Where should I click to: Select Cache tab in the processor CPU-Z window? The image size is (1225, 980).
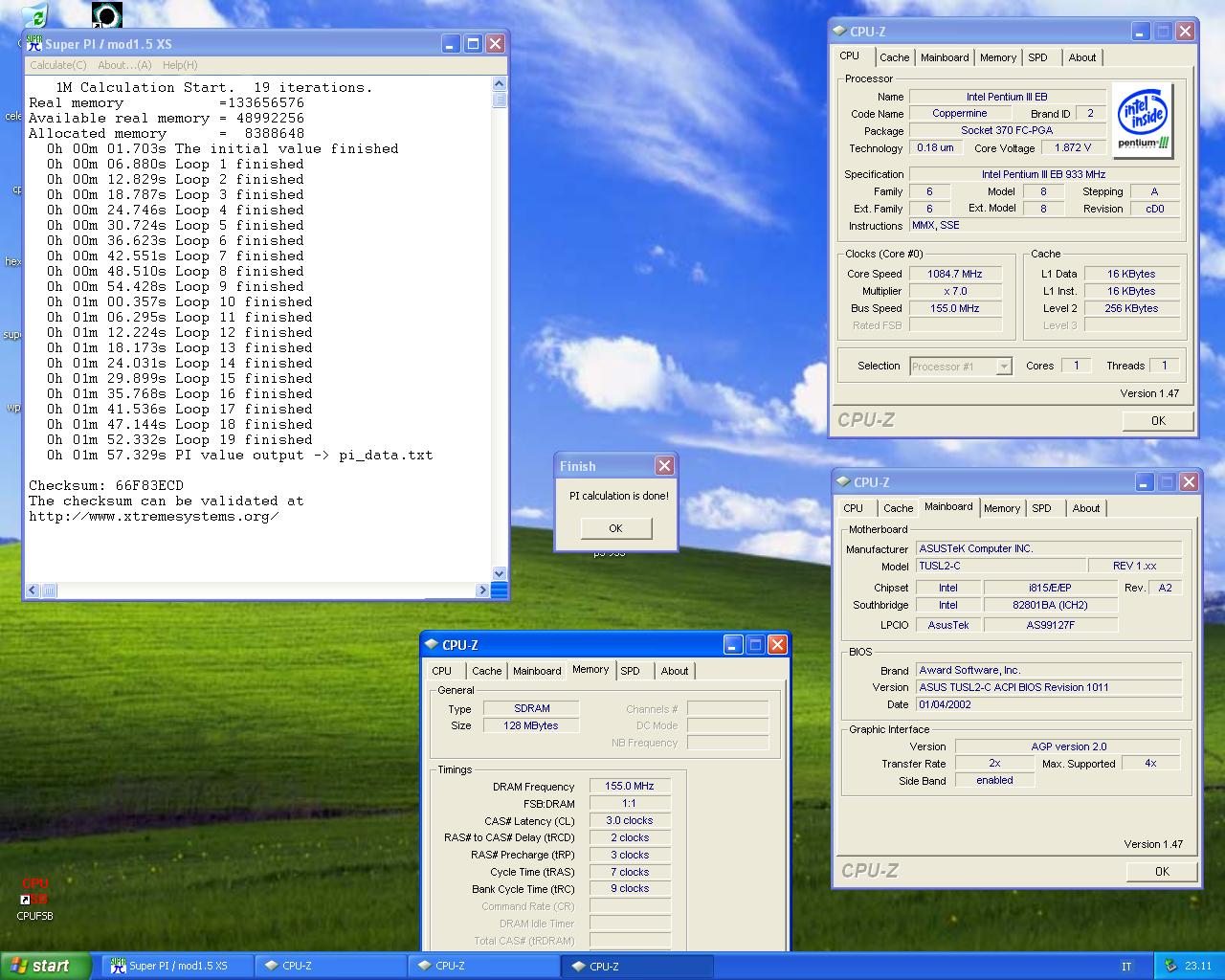[x=894, y=57]
